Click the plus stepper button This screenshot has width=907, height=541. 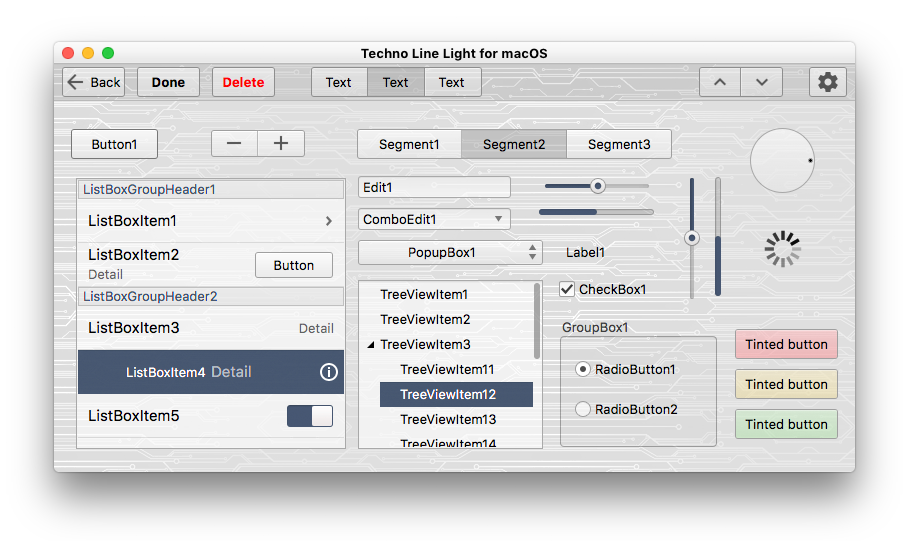click(281, 143)
